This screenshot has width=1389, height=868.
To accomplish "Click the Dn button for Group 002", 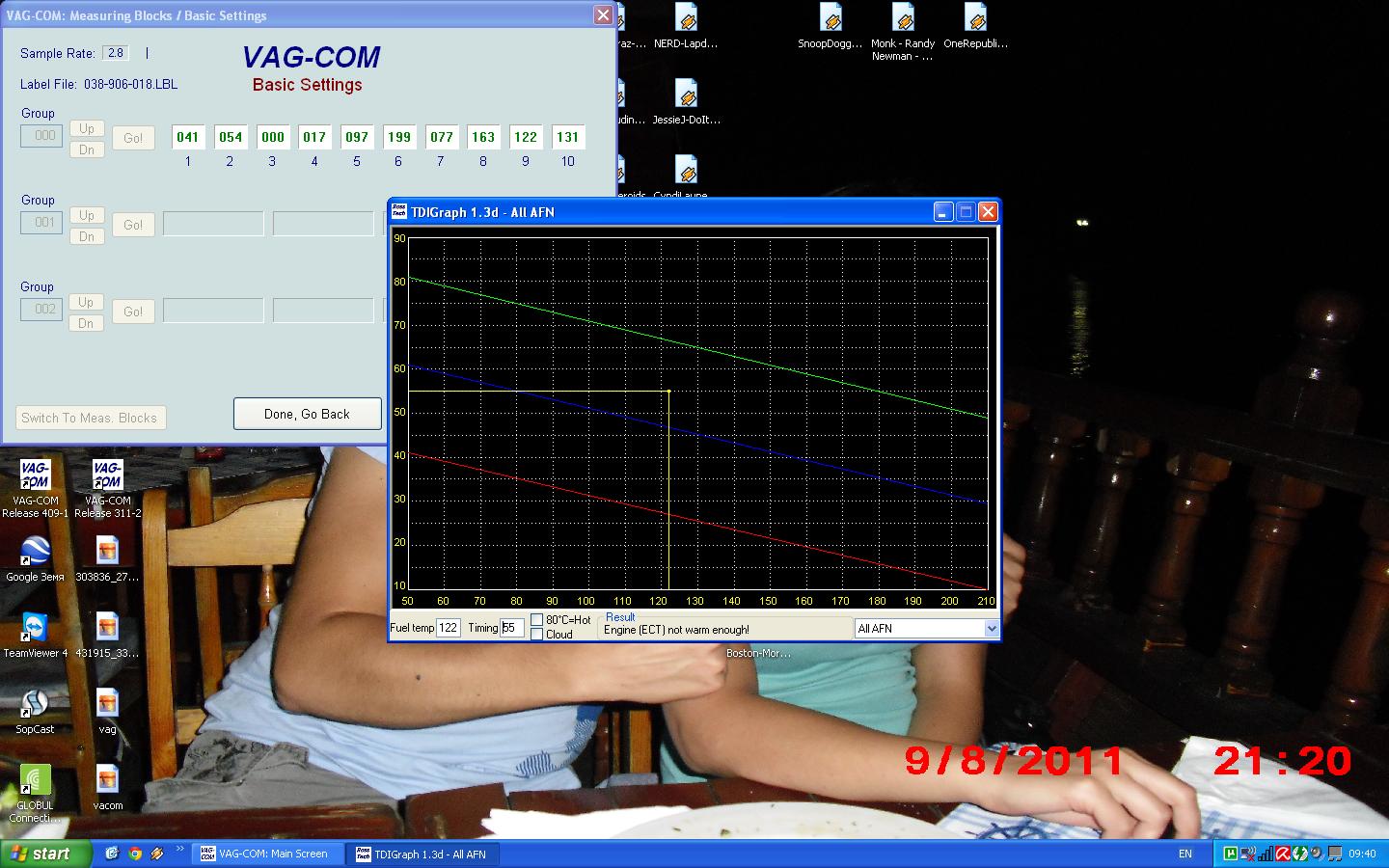I will tap(87, 323).
